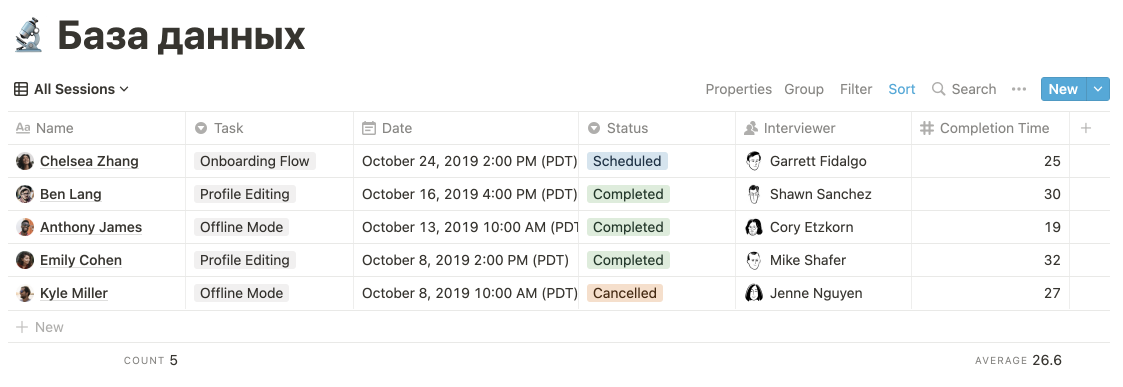
Task: Click the microscope page icon
Action: [29, 36]
